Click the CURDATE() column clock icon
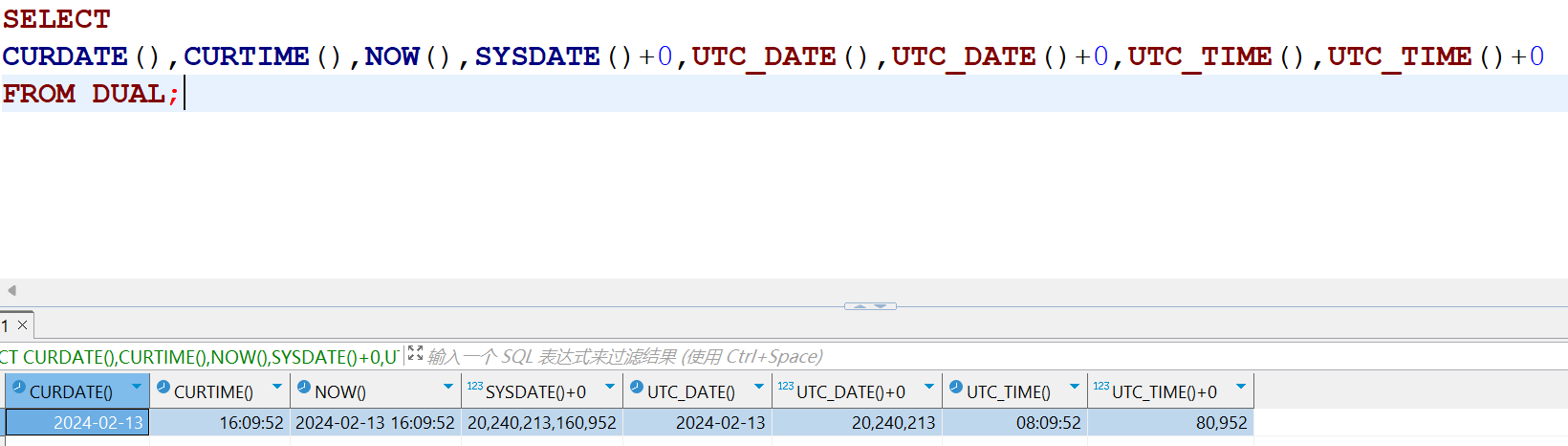Image resolution: width=1568 pixels, height=446 pixels. pos(18,388)
